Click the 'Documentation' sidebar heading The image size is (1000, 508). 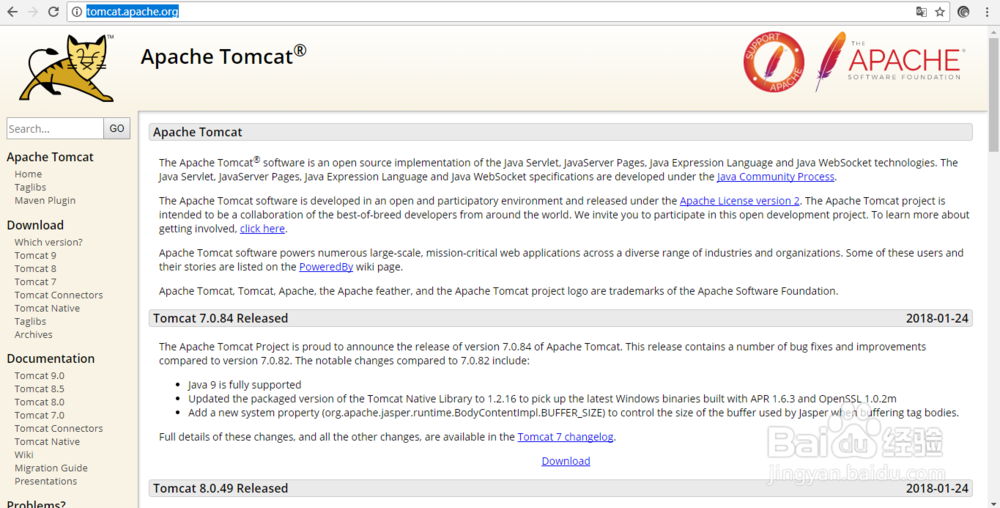50,358
